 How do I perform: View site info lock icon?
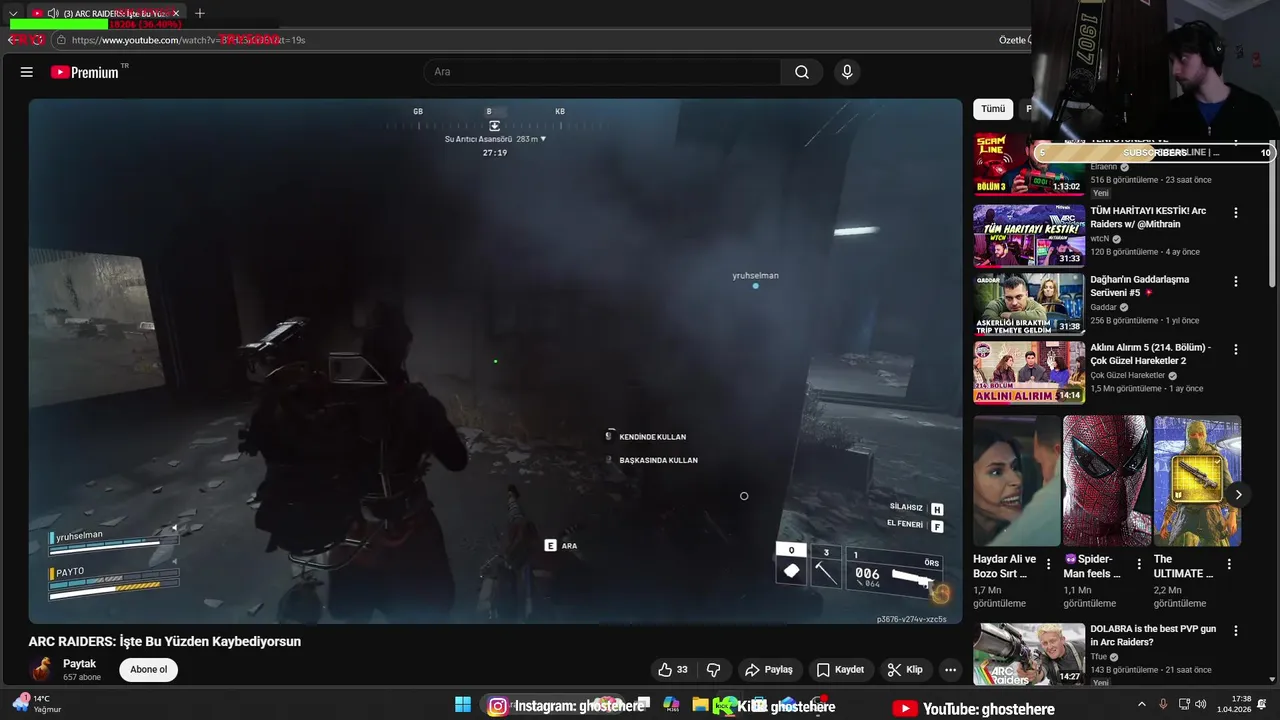pyautogui.click(x=61, y=40)
